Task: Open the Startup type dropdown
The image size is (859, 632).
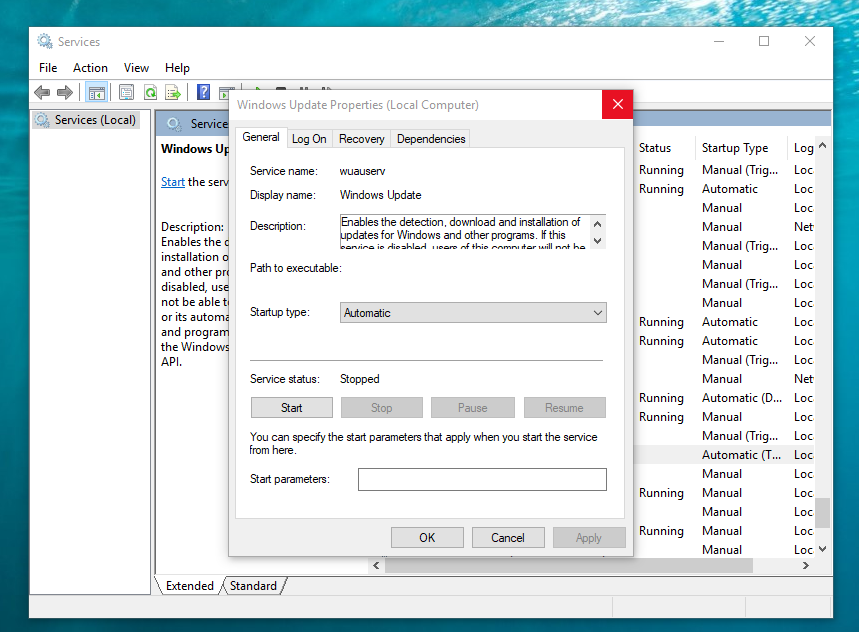Action: tap(473, 313)
